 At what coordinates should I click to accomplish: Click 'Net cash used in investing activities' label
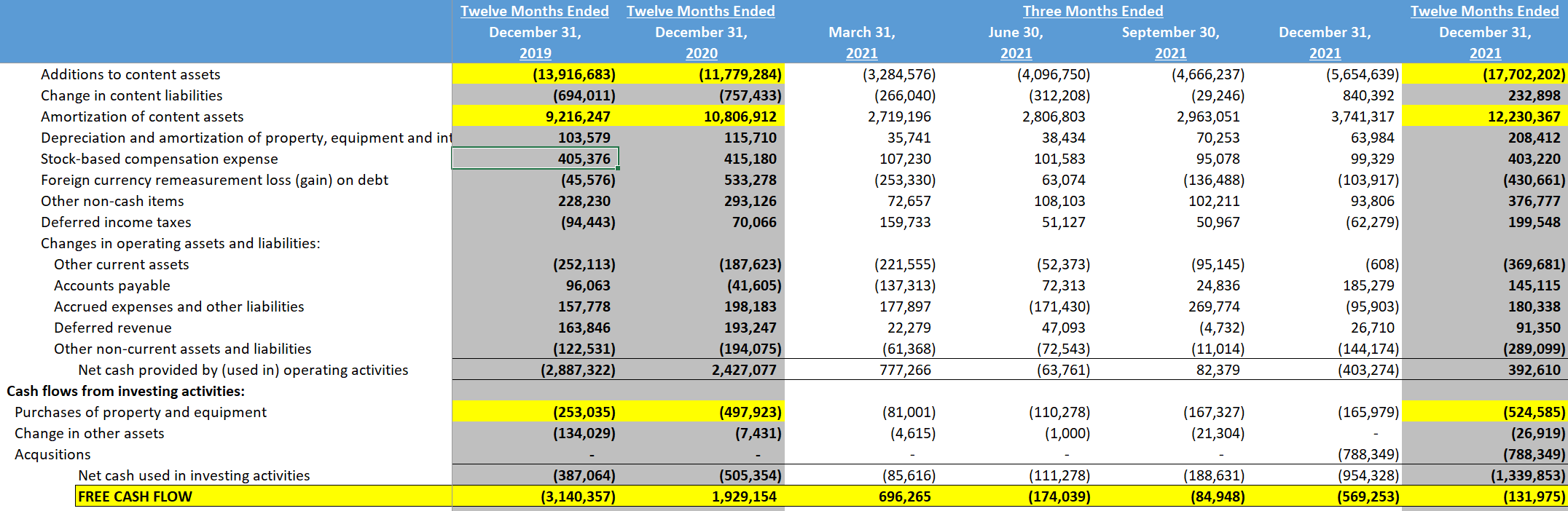click(194, 475)
